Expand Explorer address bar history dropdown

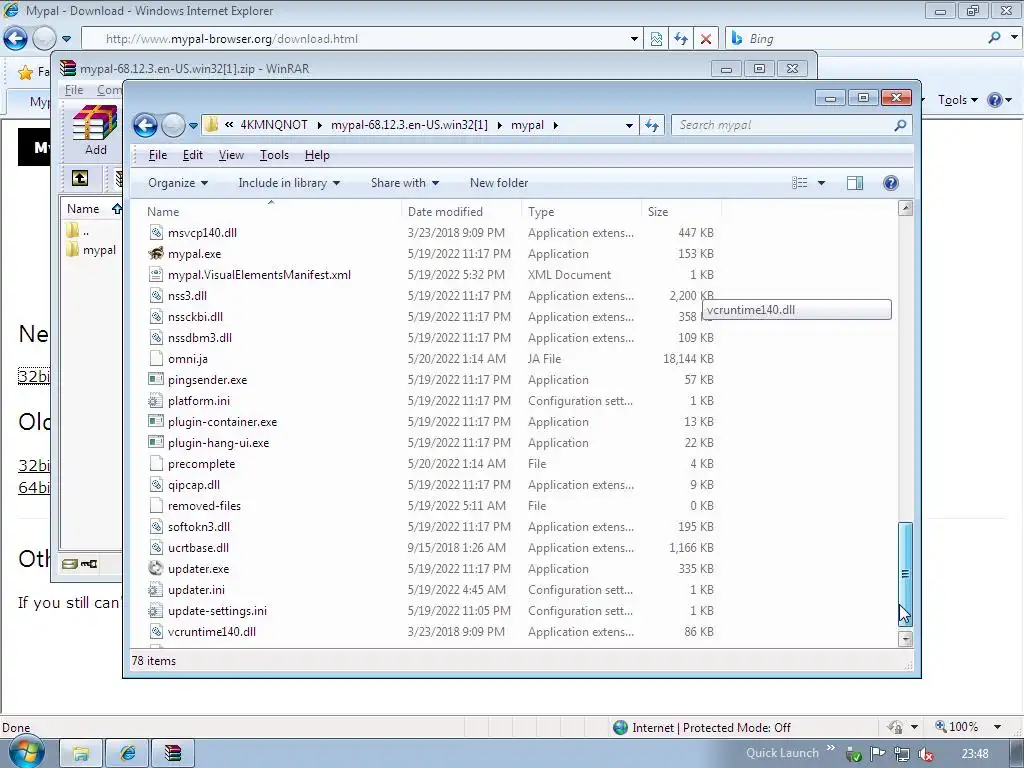point(629,125)
